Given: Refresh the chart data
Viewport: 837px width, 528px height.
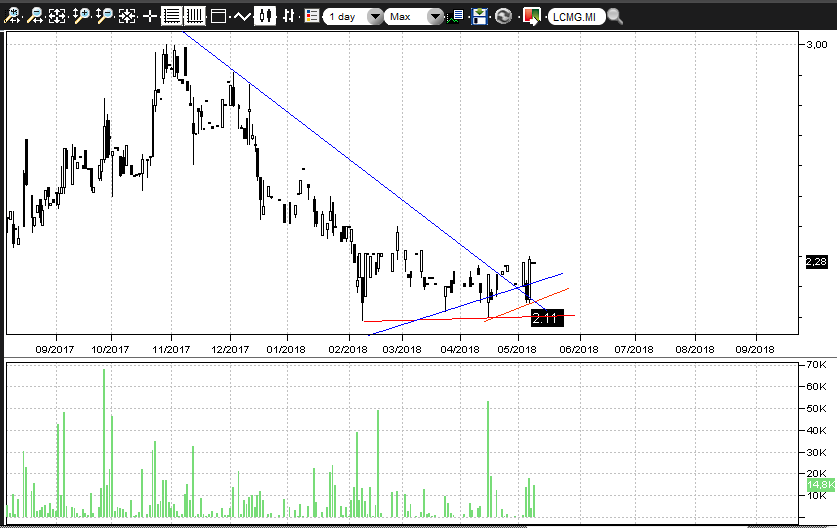Looking at the screenshot, I should tap(503, 17).
